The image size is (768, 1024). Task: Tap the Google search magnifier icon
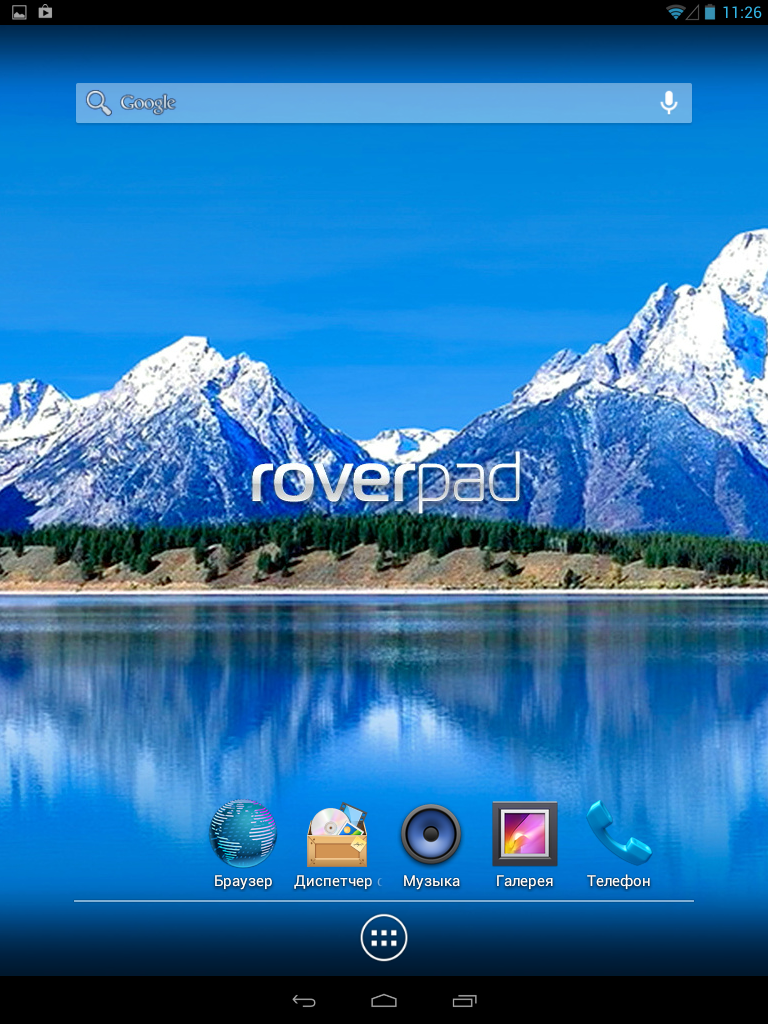point(99,103)
